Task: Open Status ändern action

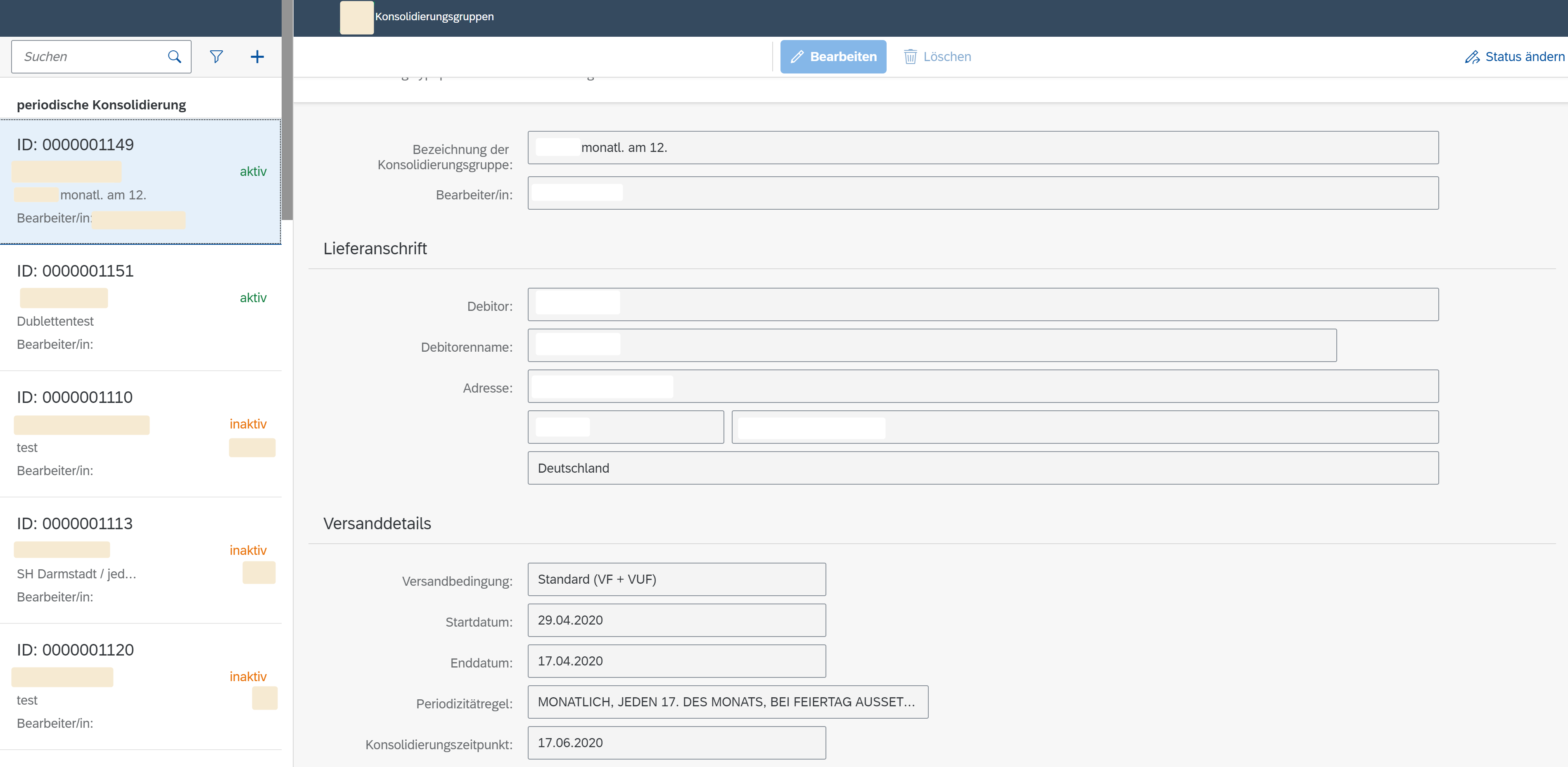Action: pos(1514,57)
